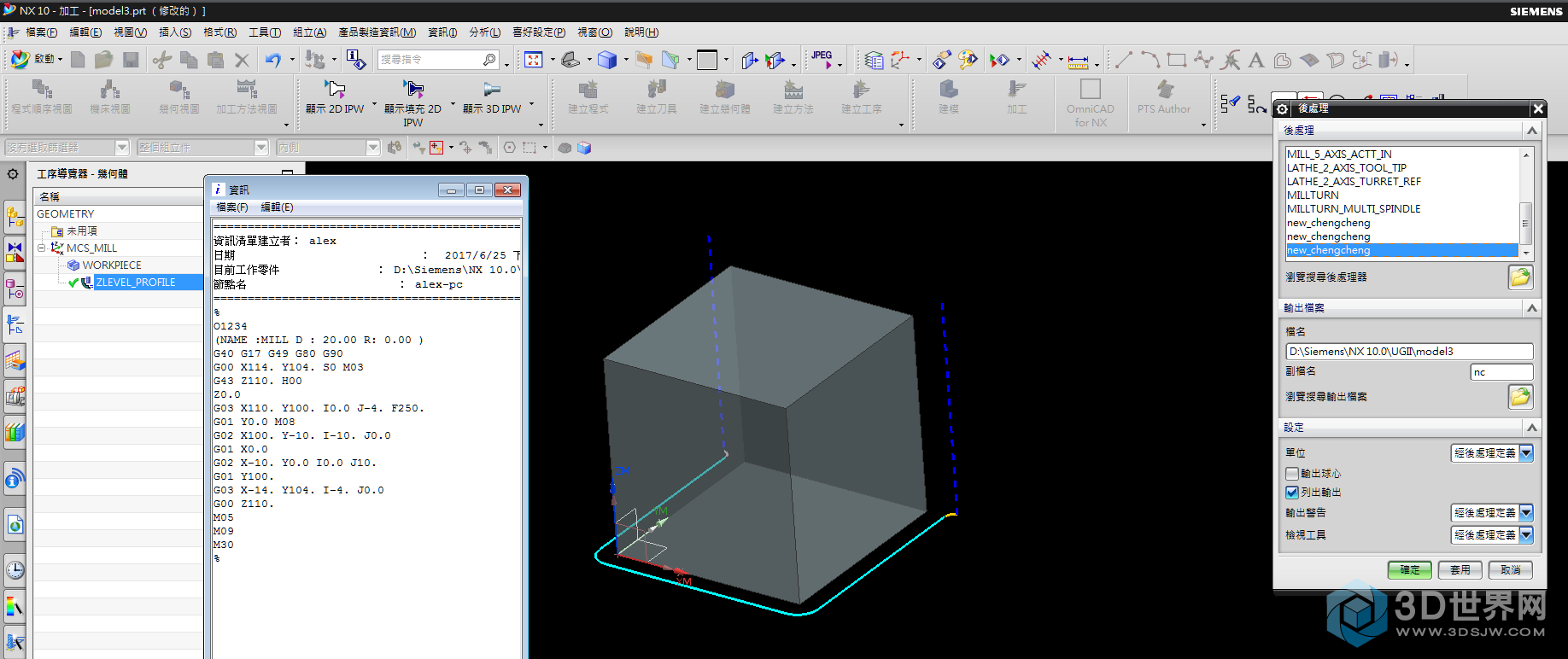This screenshot has width=1568, height=659.
Task: Select the ZLEVEL_PROFILE operation
Action: coord(136,283)
